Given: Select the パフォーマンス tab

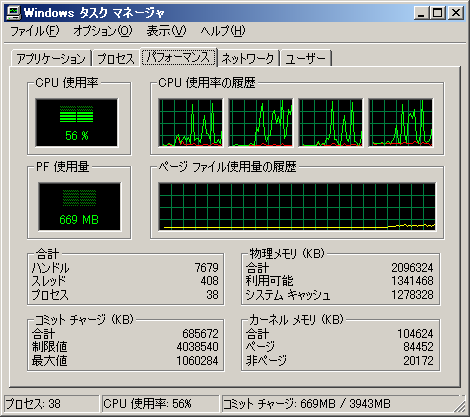Looking at the screenshot, I should (x=179, y=57).
